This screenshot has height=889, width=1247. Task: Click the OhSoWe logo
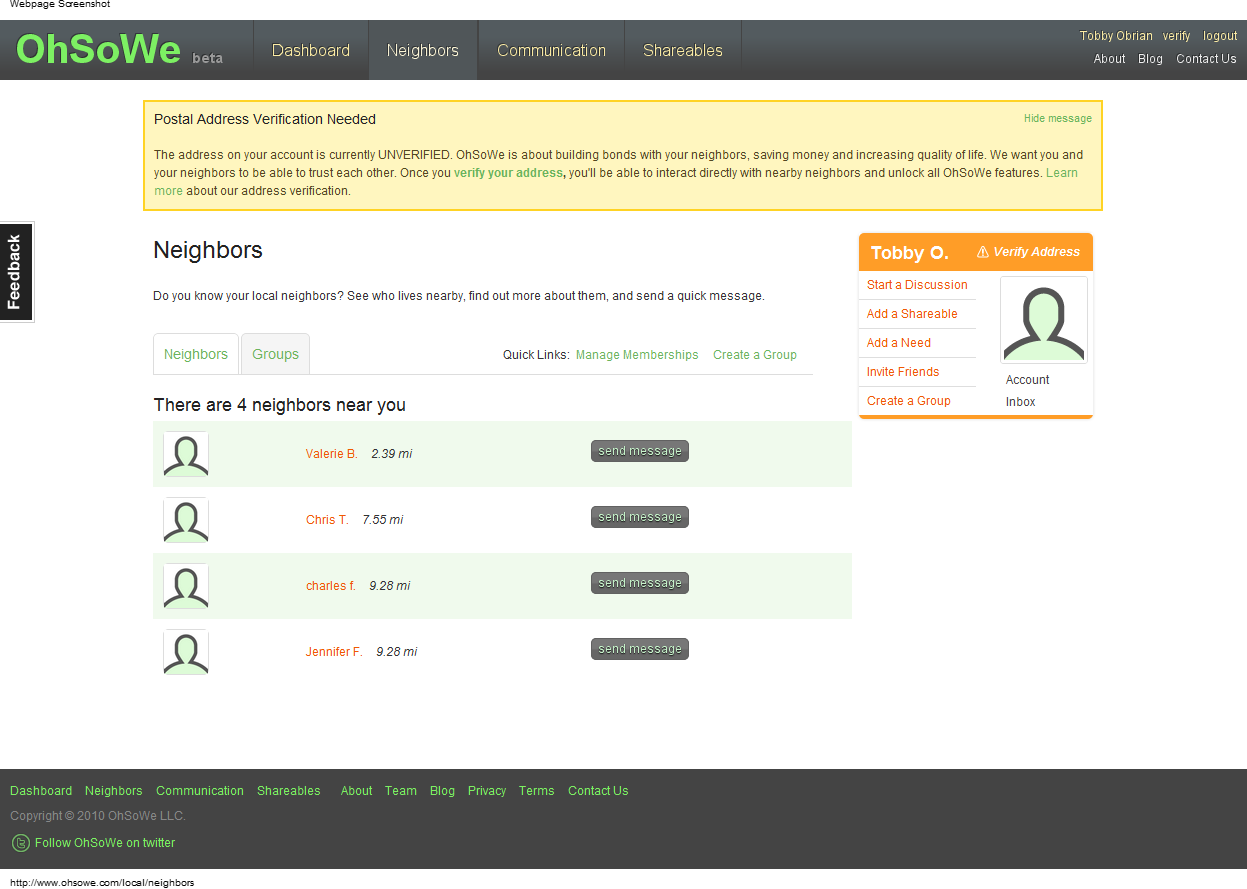98,49
